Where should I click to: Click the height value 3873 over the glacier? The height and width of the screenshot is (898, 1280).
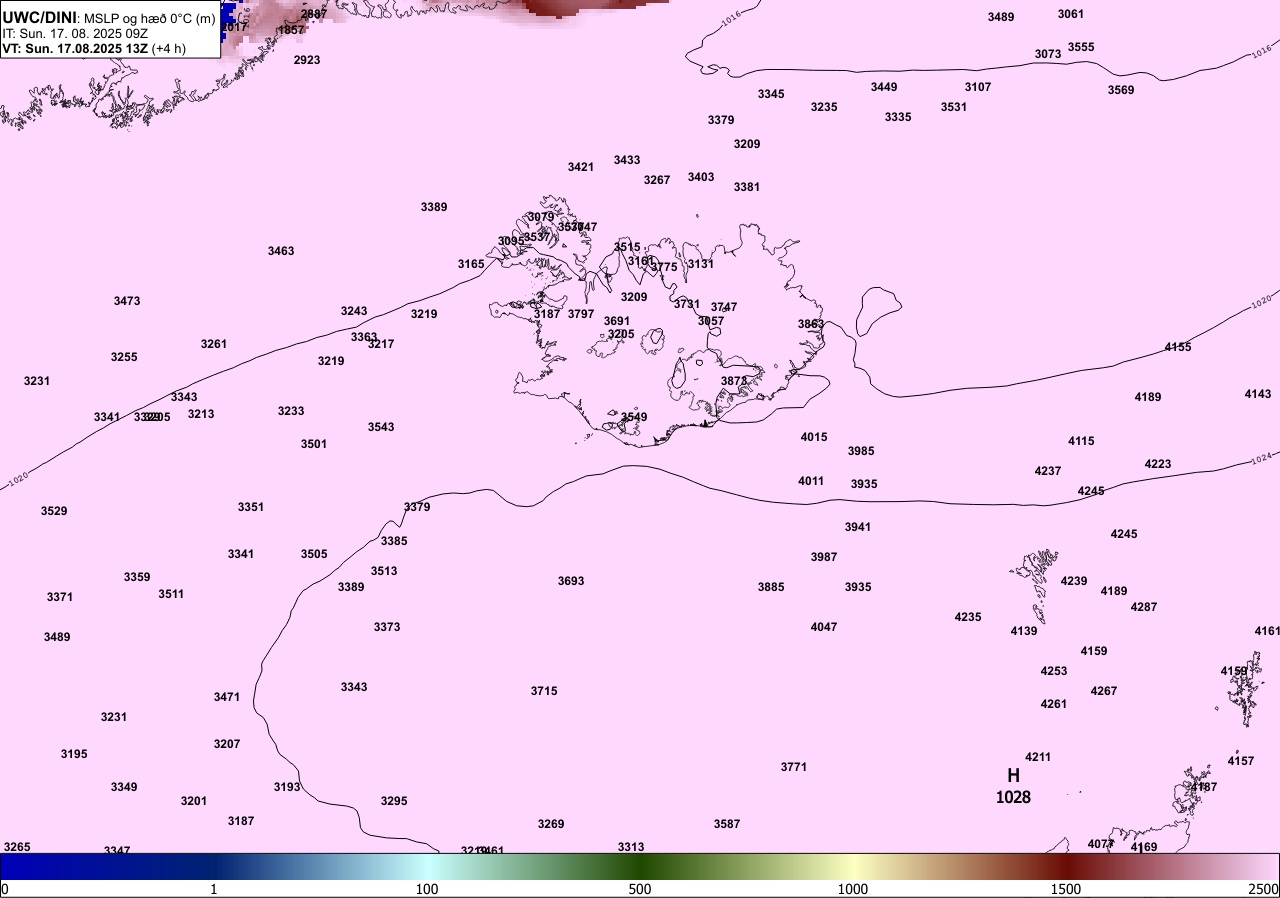(734, 381)
